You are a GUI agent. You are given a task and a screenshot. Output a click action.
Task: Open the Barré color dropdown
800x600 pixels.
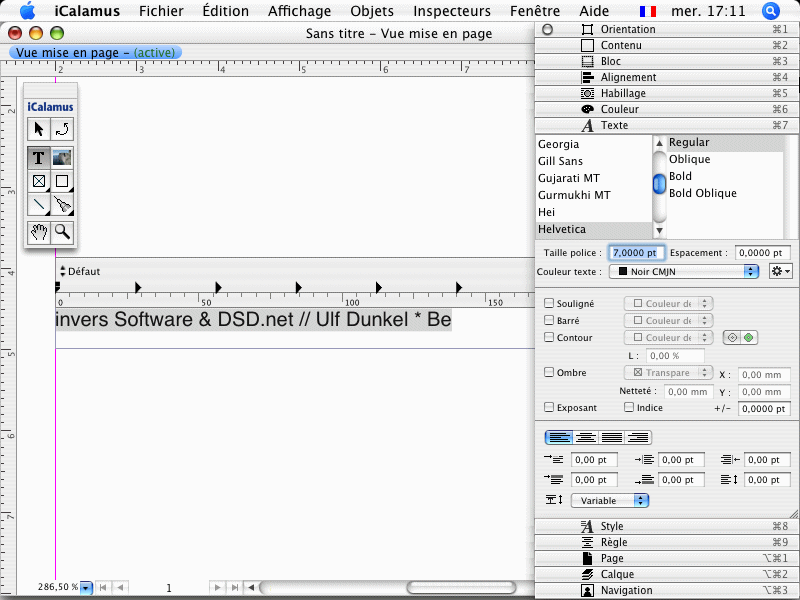click(x=668, y=320)
